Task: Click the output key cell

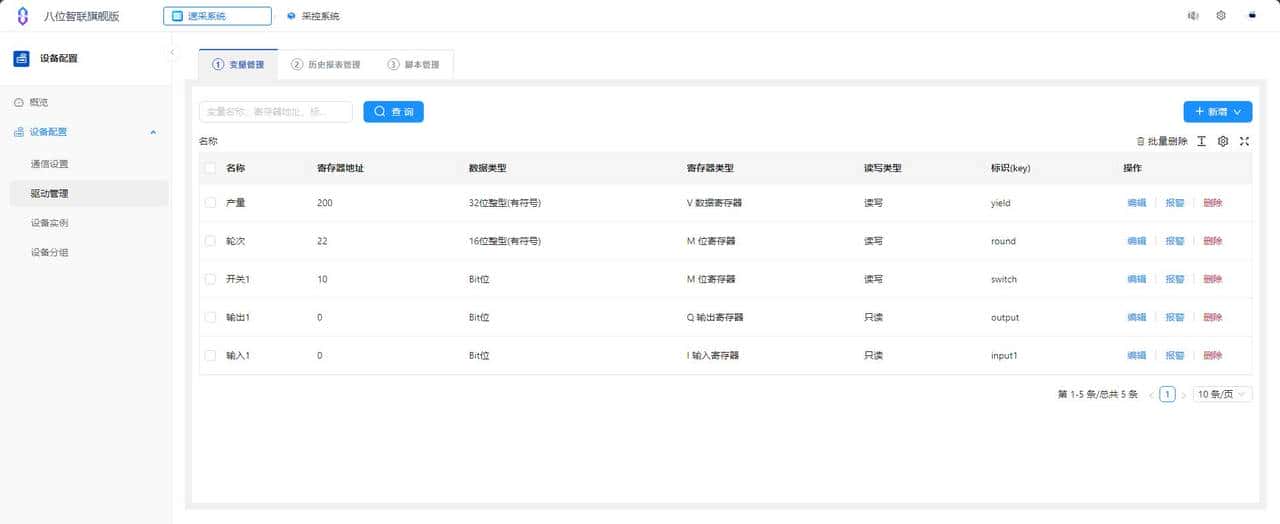Action: point(1005,317)
